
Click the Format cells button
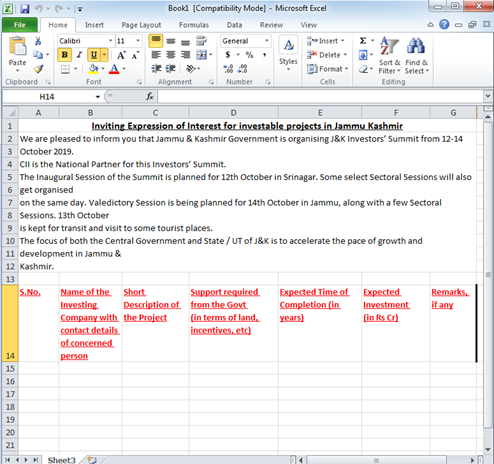[328, 69]
